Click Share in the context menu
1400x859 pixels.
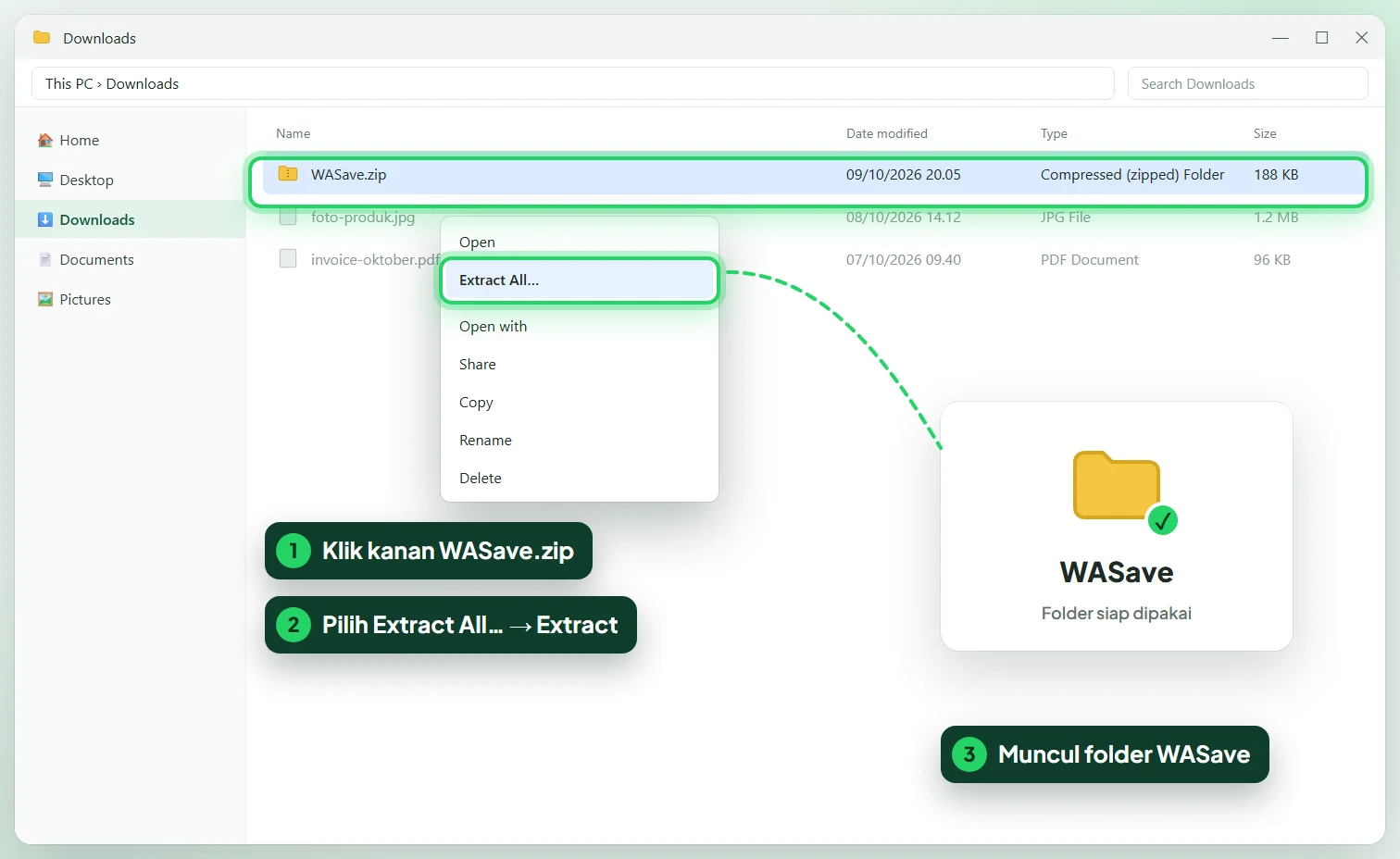pos(580,364)
